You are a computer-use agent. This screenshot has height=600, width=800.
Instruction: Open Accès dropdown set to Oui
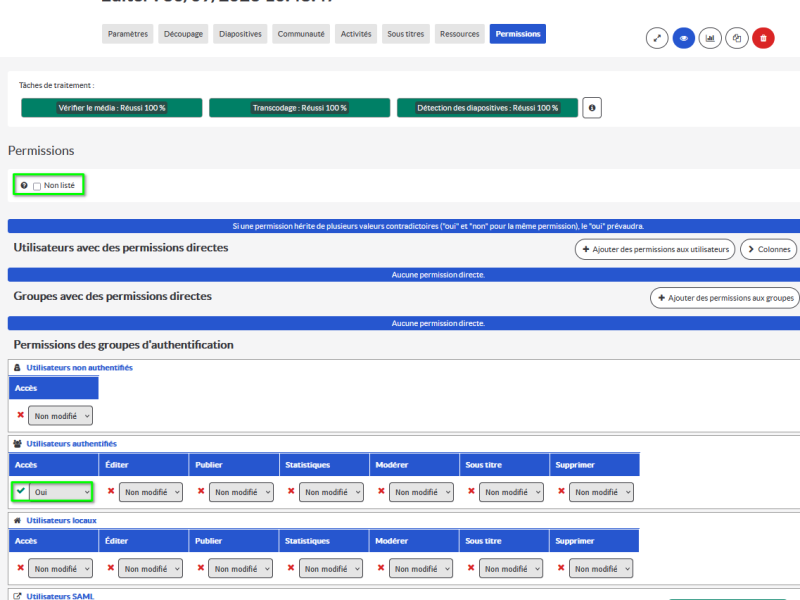click(61, 492)
